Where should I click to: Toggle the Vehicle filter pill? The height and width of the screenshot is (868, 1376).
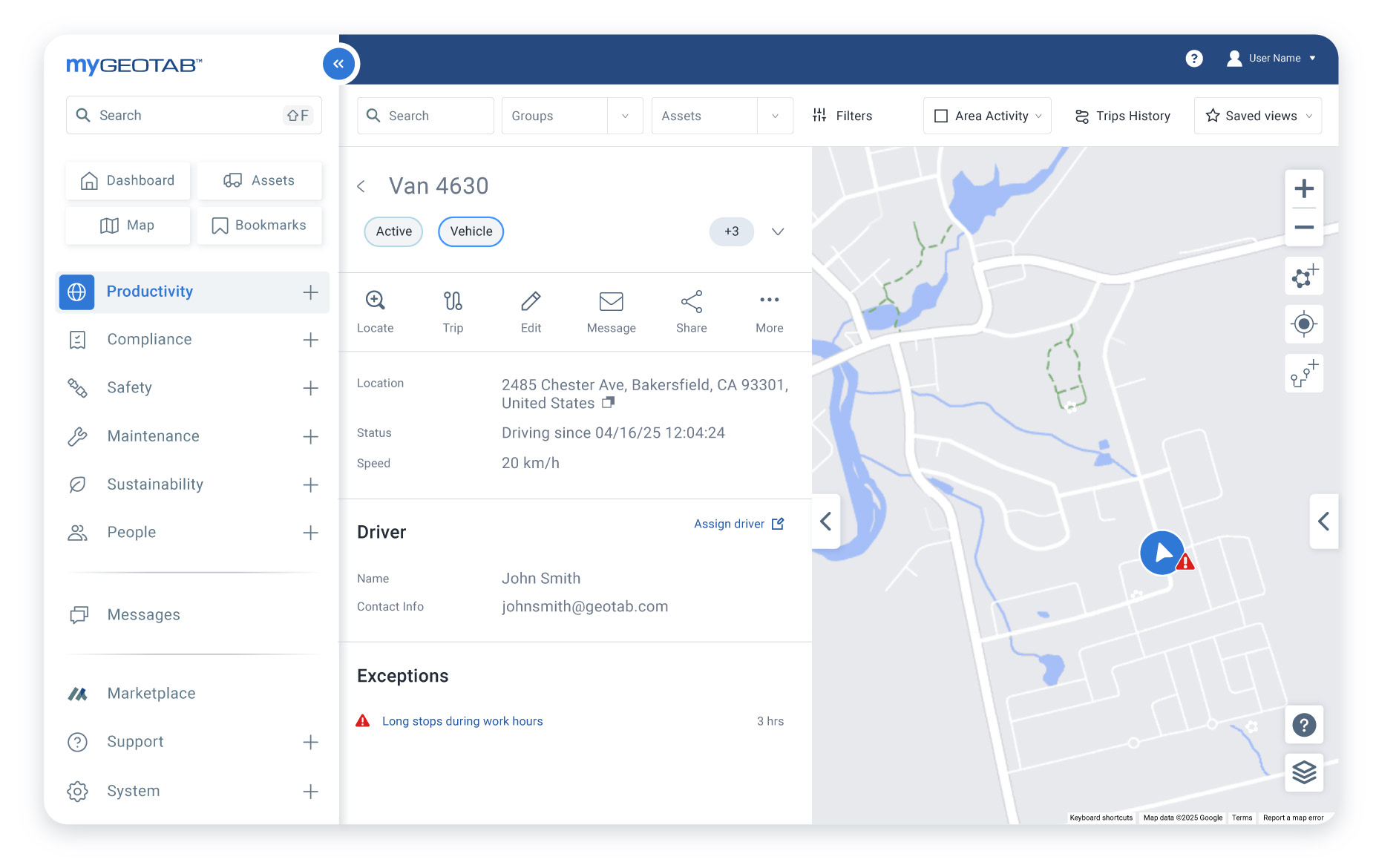pos(471,231)
